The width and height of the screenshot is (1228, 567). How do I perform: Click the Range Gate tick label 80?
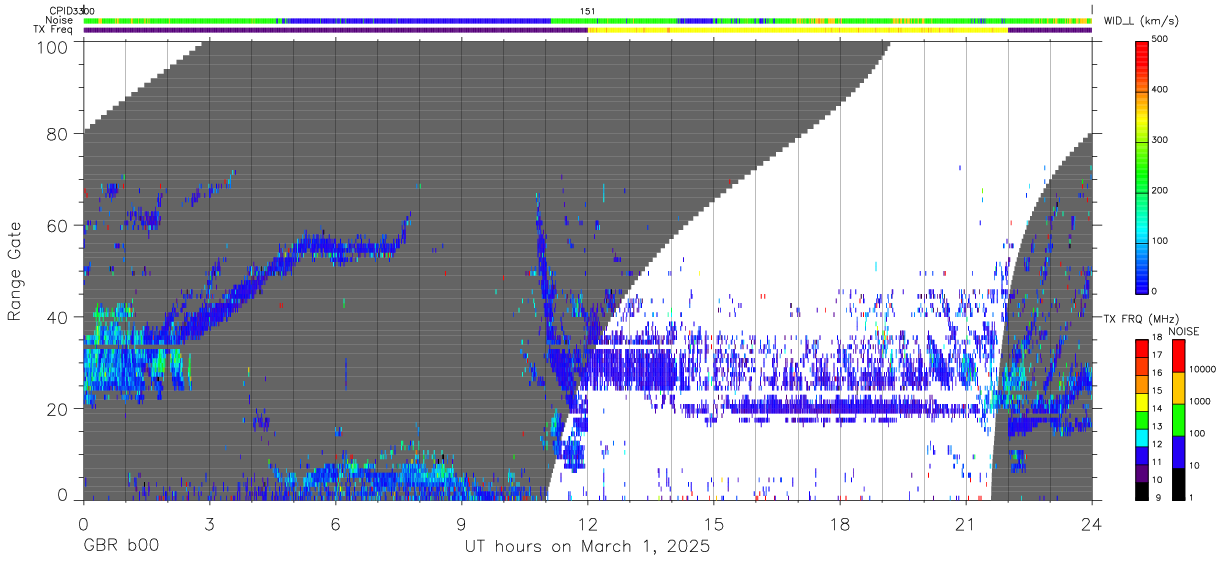coord(58,134)
